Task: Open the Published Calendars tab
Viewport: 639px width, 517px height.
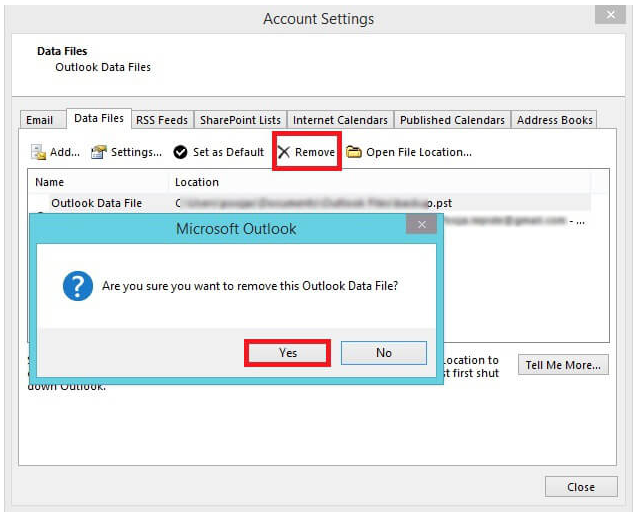Action: (x=452, y=120)
